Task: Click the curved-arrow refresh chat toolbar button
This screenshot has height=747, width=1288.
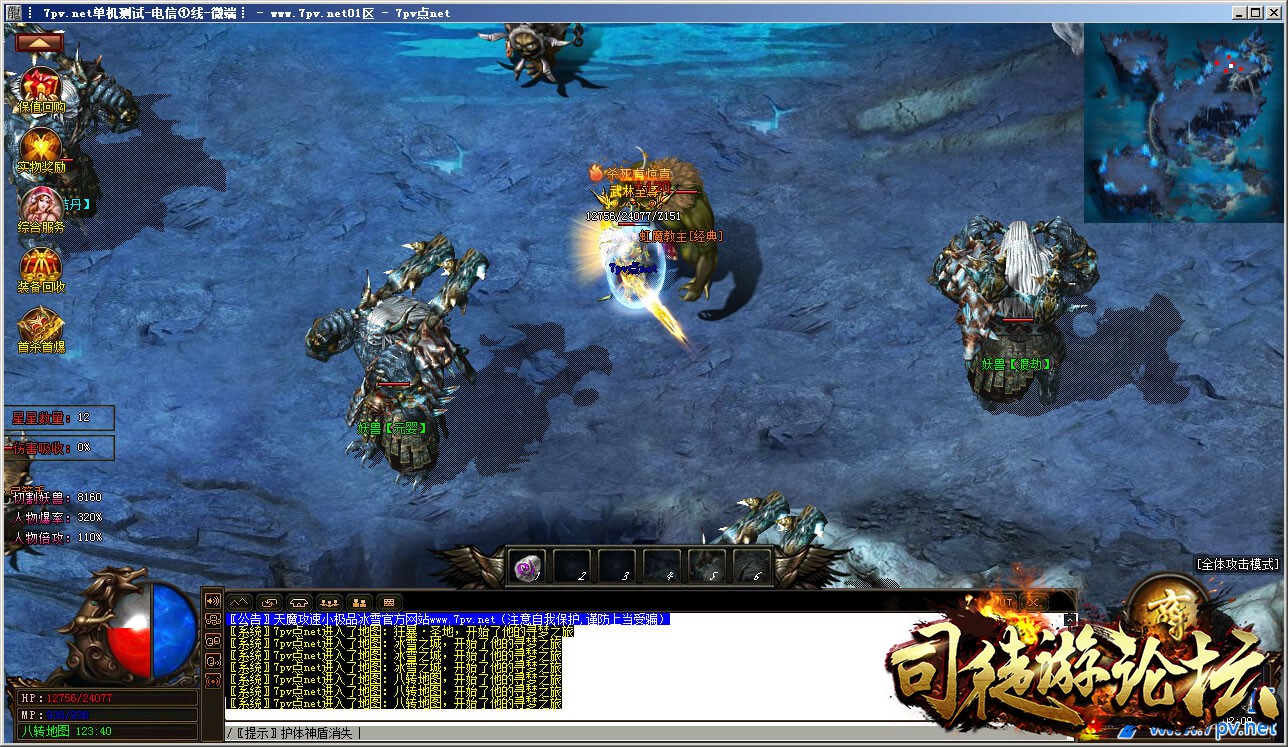Action: [x=270, y=602]
